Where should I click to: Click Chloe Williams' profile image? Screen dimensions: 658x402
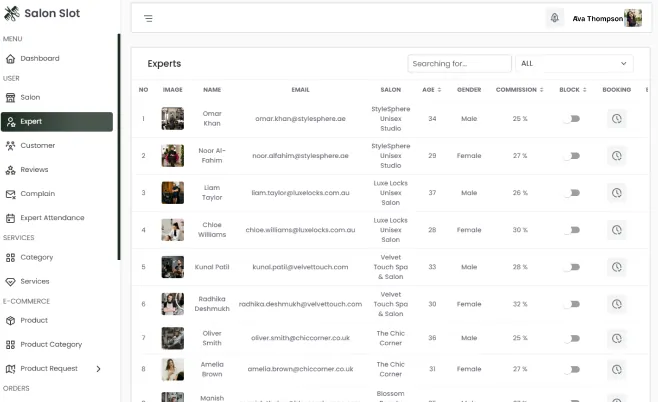pos(172,230)
